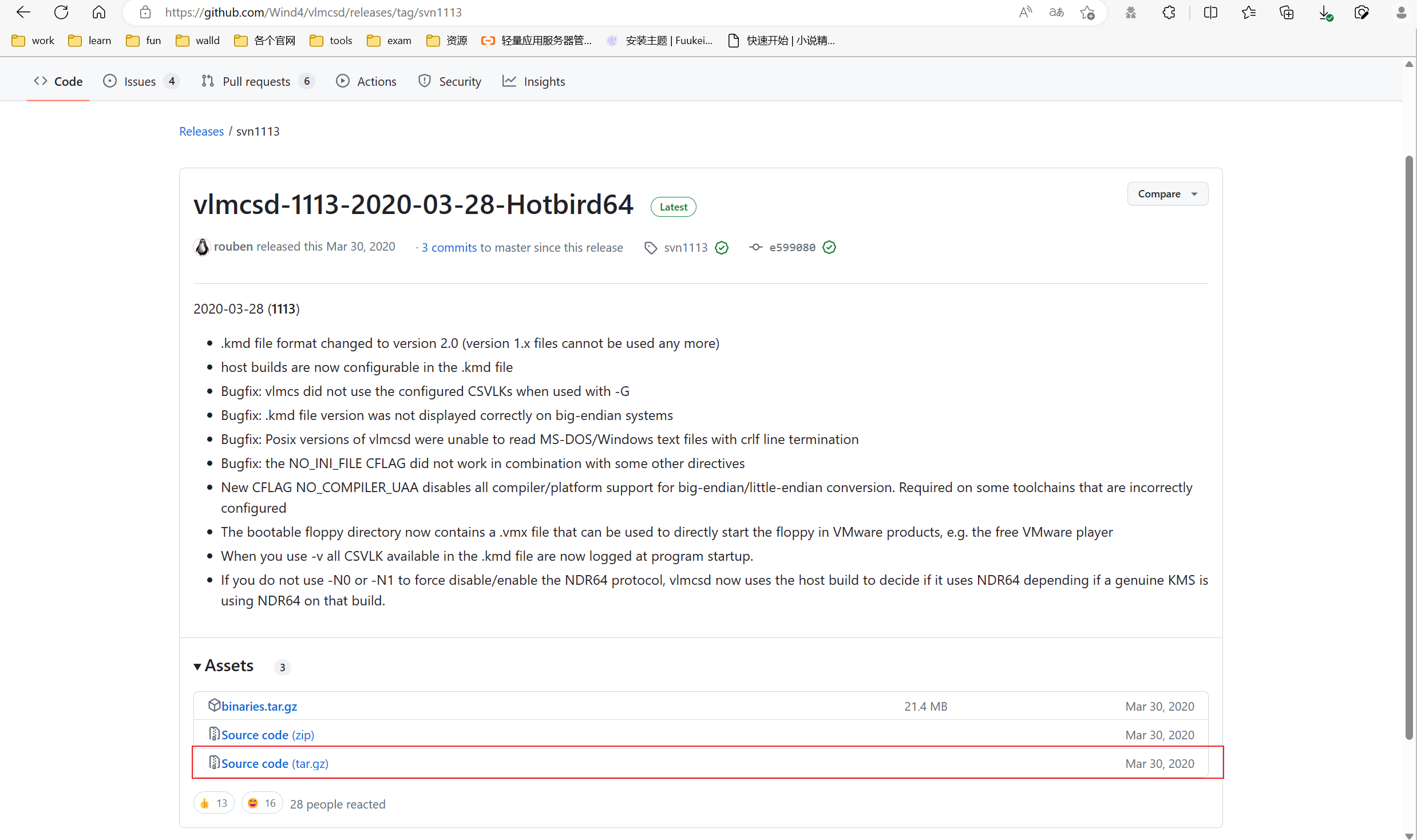Click the browser back arrow icon

tap(23, 12)
